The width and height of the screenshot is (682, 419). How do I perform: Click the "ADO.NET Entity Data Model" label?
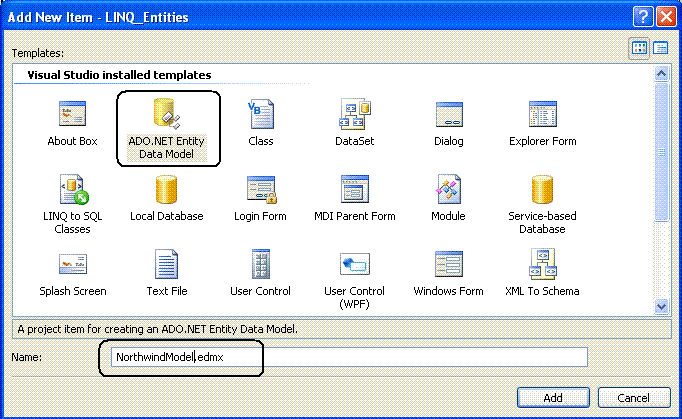click(x=167, y=147)
